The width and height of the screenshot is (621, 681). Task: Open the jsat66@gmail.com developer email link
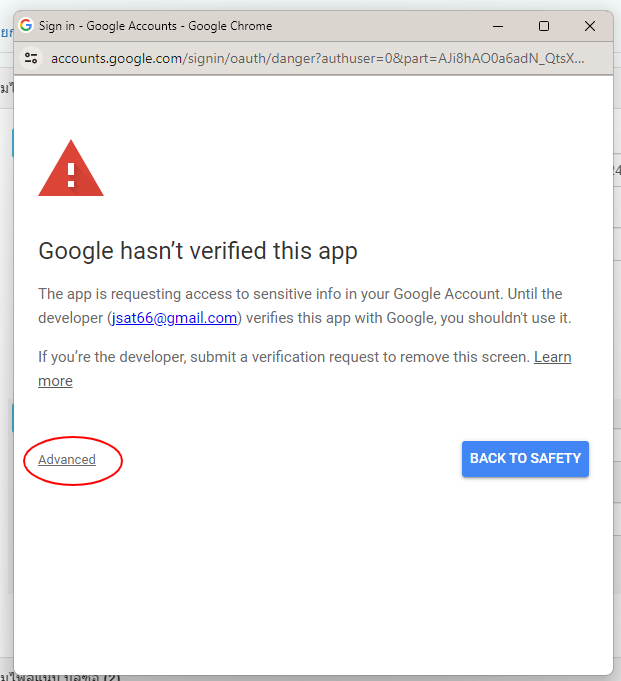173,318
